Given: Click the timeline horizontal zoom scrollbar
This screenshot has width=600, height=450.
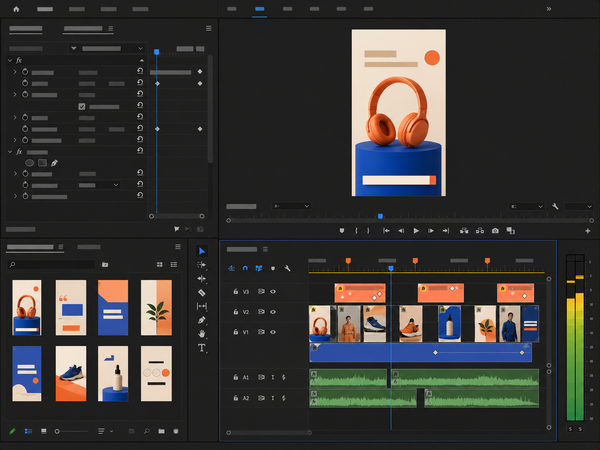Looking at the screenshot, I should point(269,432).
